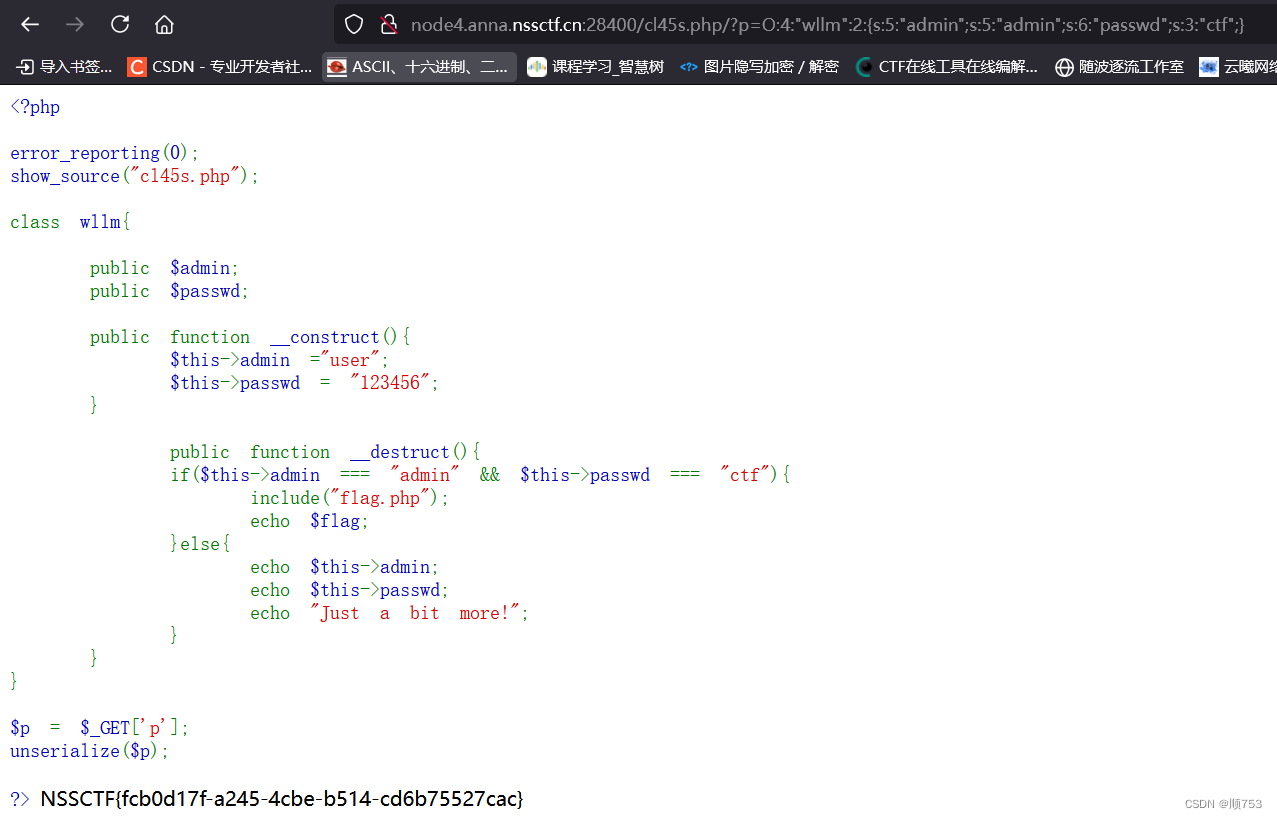The width and height of the screenshot is (1277, 819).
Task: Click the class wllm declaration
Action: (70, 222)
